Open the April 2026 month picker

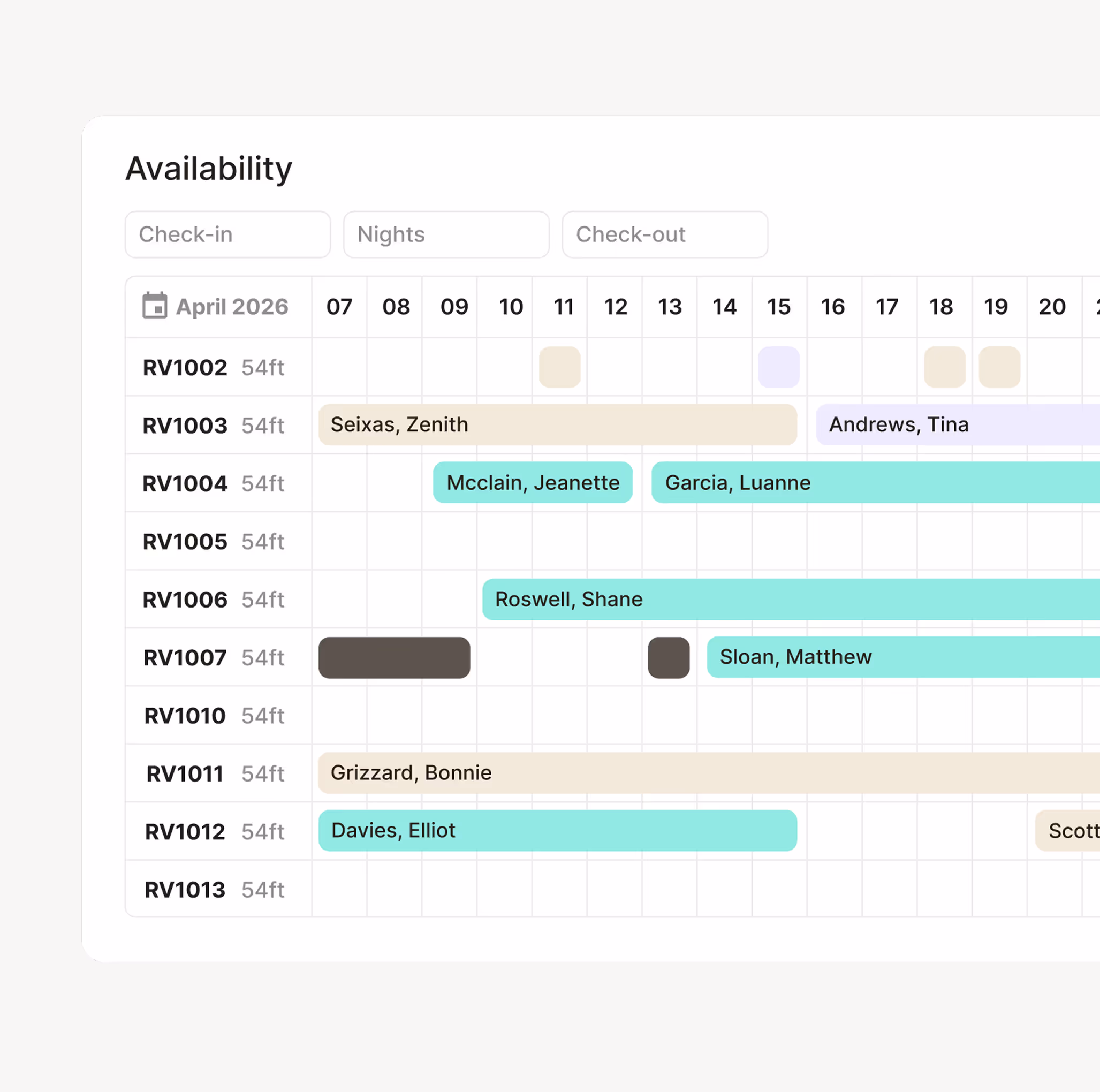232,307
